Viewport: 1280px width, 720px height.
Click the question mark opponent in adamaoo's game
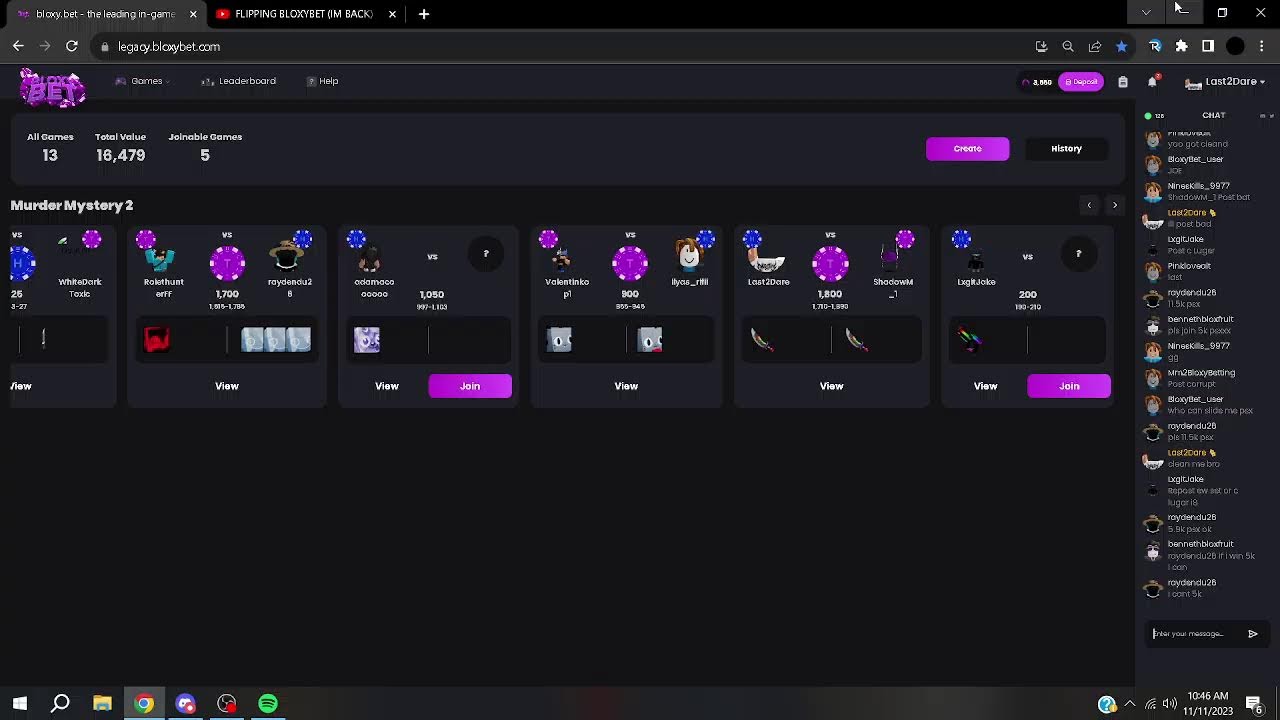(x=486, y=255)
